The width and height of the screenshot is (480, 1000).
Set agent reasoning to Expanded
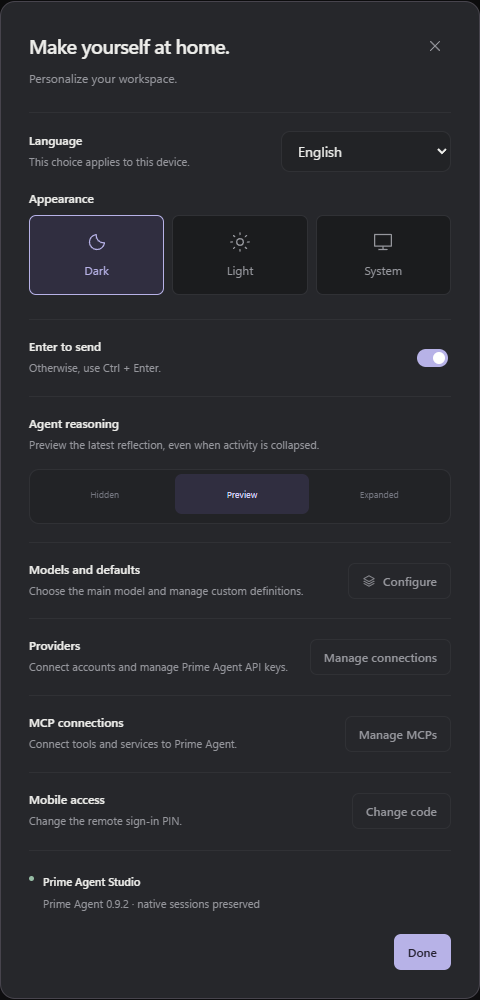pos(379,495)
